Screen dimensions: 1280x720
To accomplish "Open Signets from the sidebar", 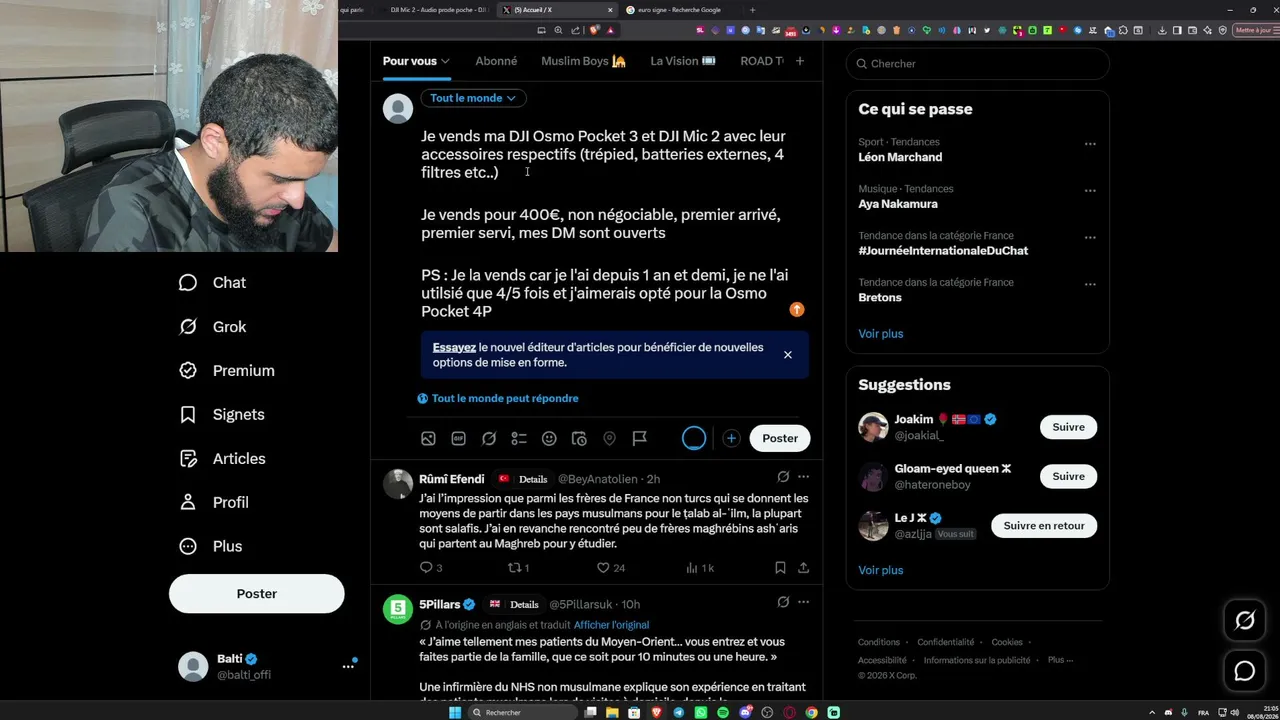I will pyautogui.click(x=221, y=415).
